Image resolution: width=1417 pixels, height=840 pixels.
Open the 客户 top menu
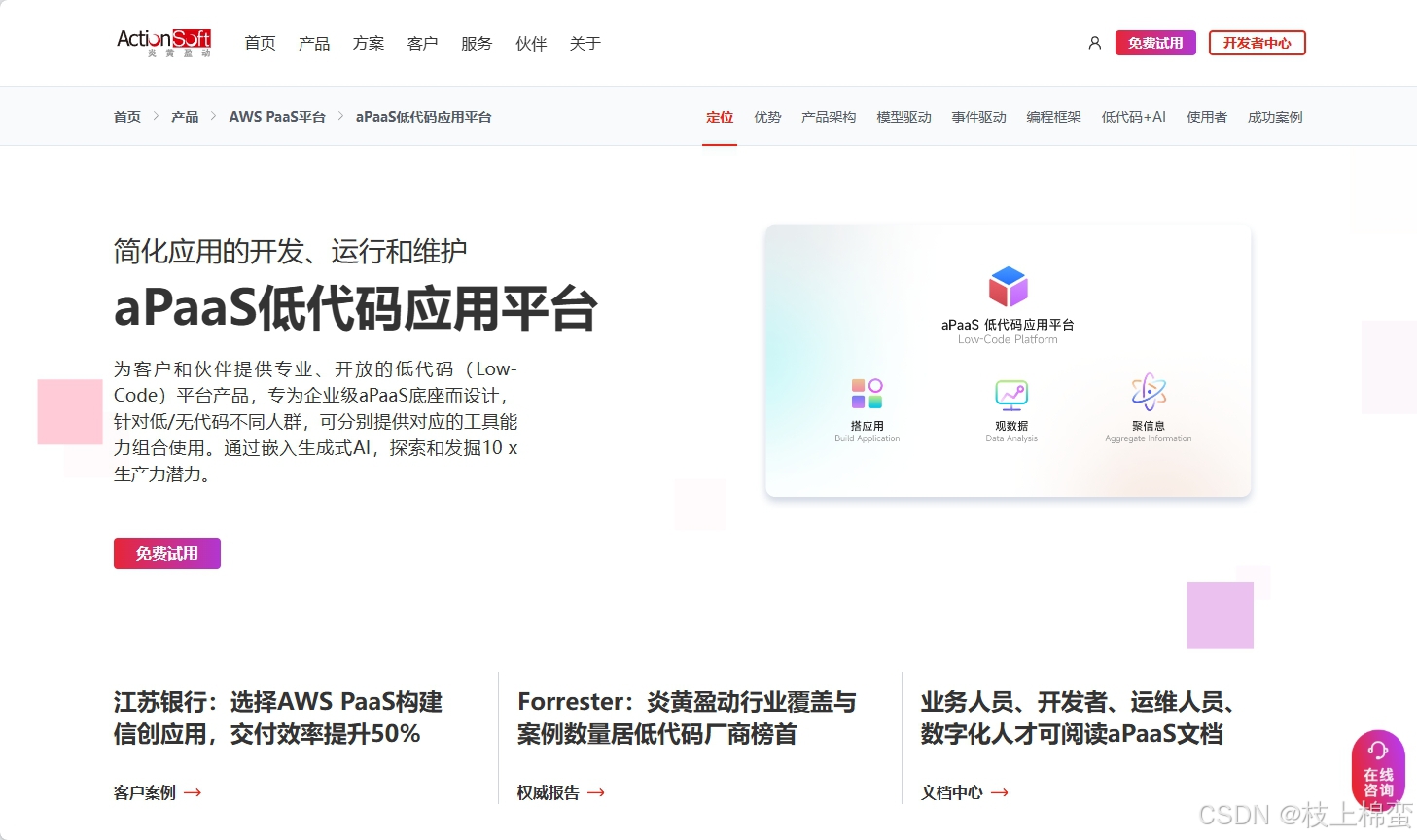click(422, 43)
